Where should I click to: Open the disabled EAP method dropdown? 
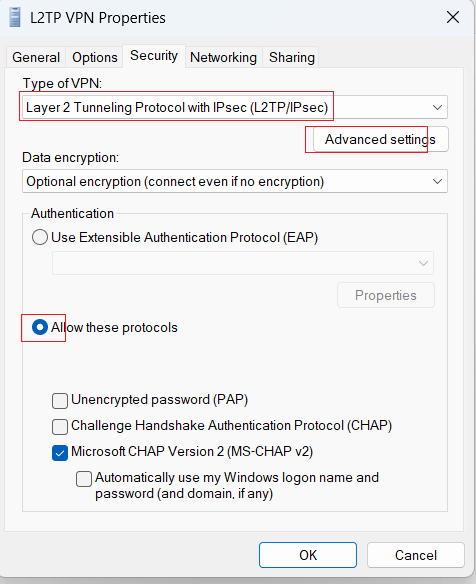tap(243, 263)
